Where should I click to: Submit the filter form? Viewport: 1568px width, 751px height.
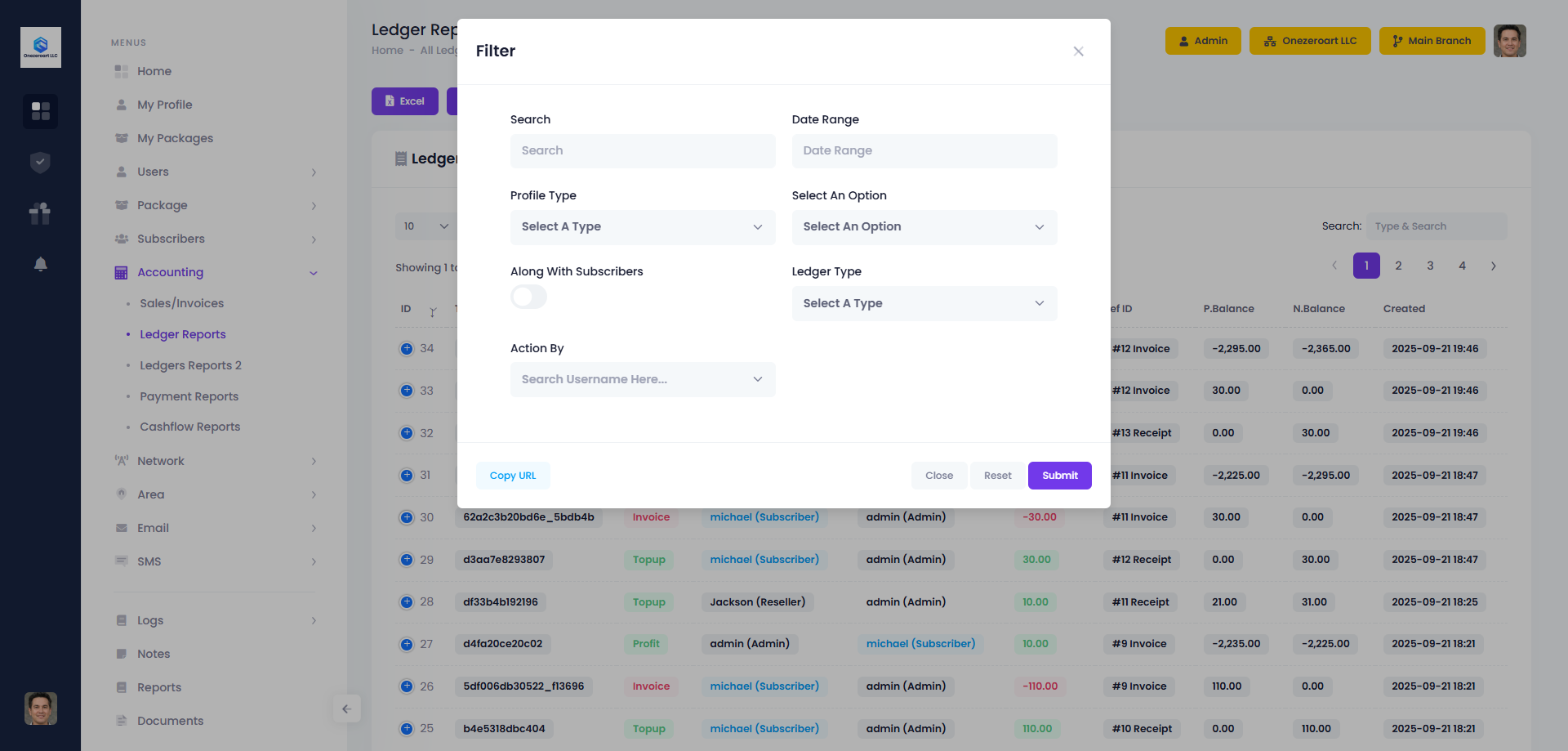(x=1059, y=476)
